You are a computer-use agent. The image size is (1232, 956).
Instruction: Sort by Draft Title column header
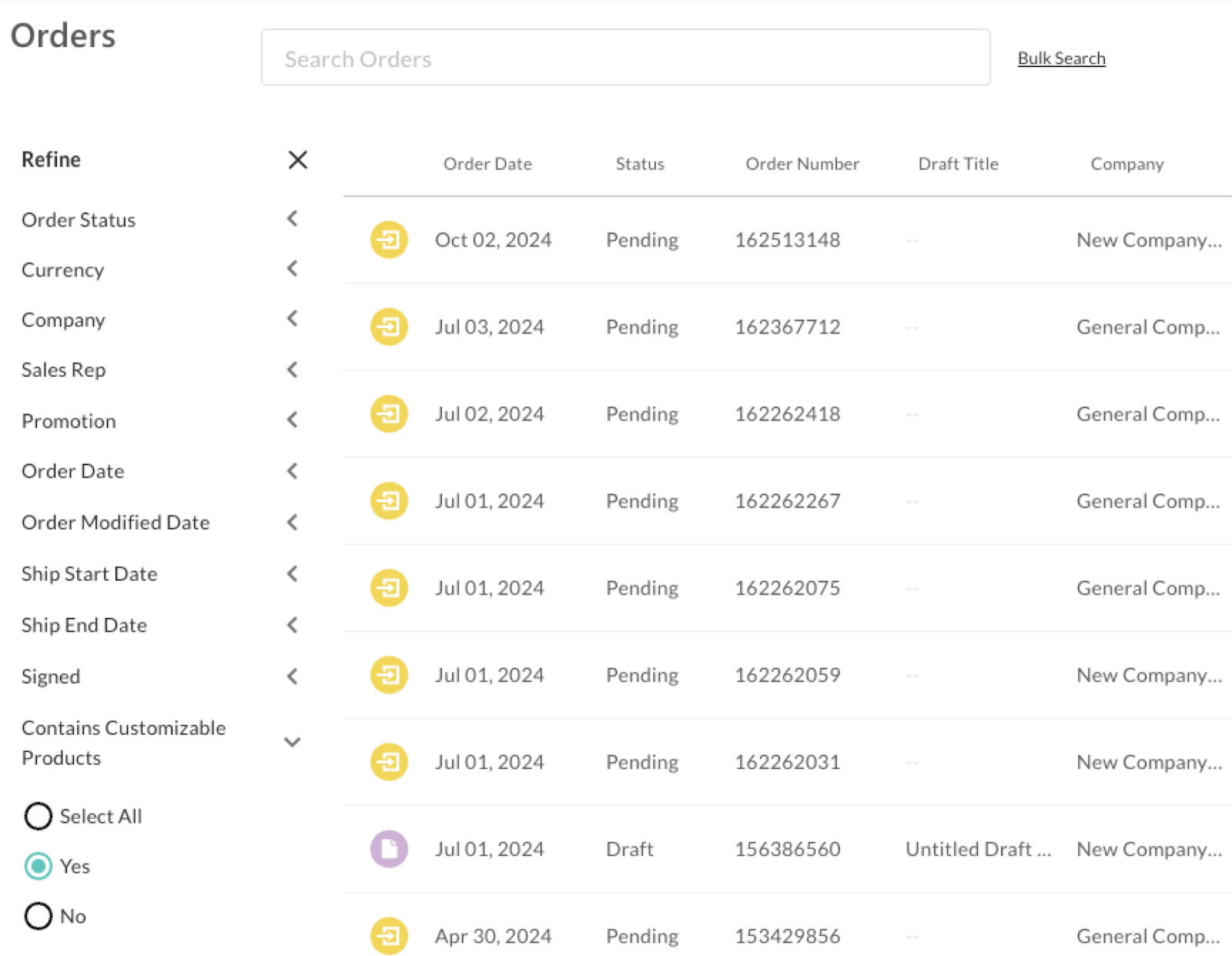click(958, 163)
